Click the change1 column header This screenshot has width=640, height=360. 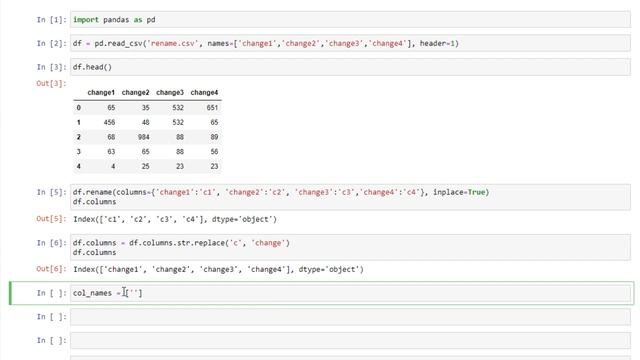(101, 93)
